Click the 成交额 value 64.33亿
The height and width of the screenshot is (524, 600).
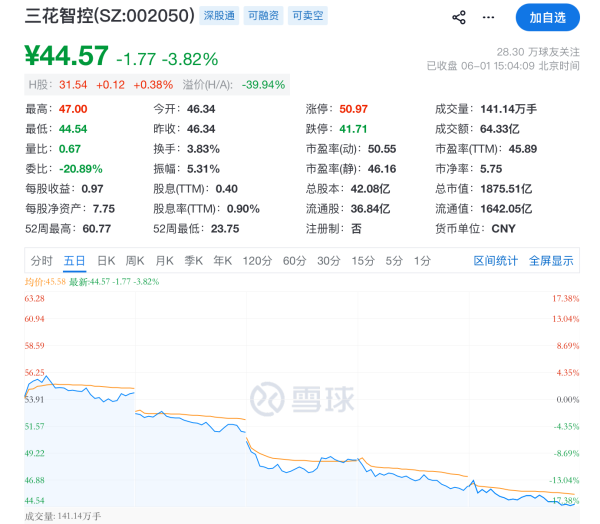pyautogui.click(x=500, y=129)
